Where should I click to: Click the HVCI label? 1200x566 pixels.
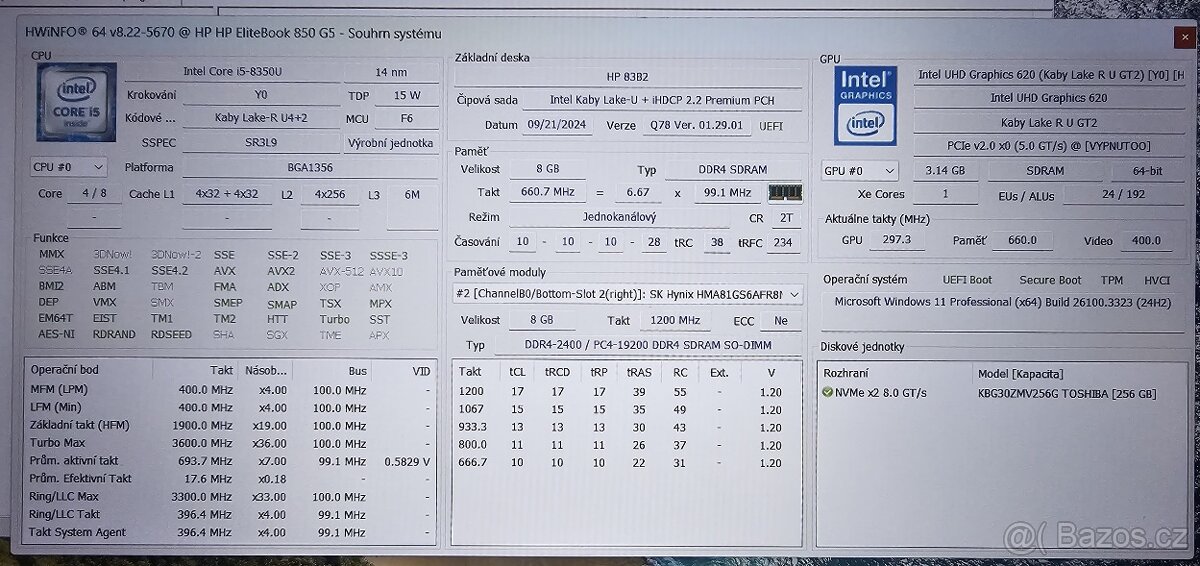click(1156, 280)
